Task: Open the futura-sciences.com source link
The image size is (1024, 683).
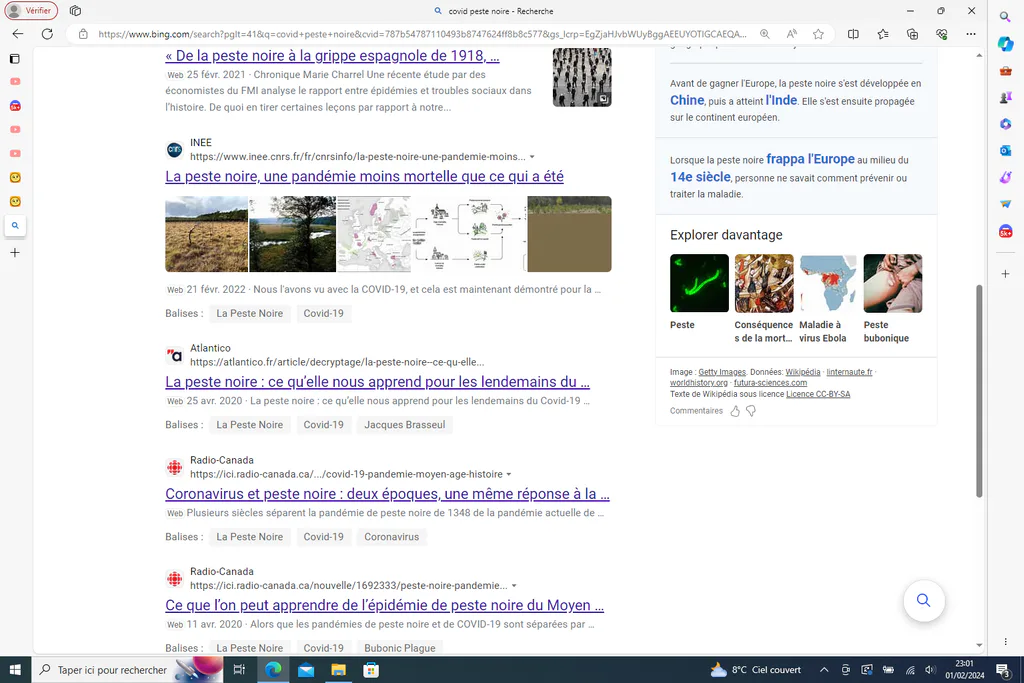Action: tap(770, 383)
